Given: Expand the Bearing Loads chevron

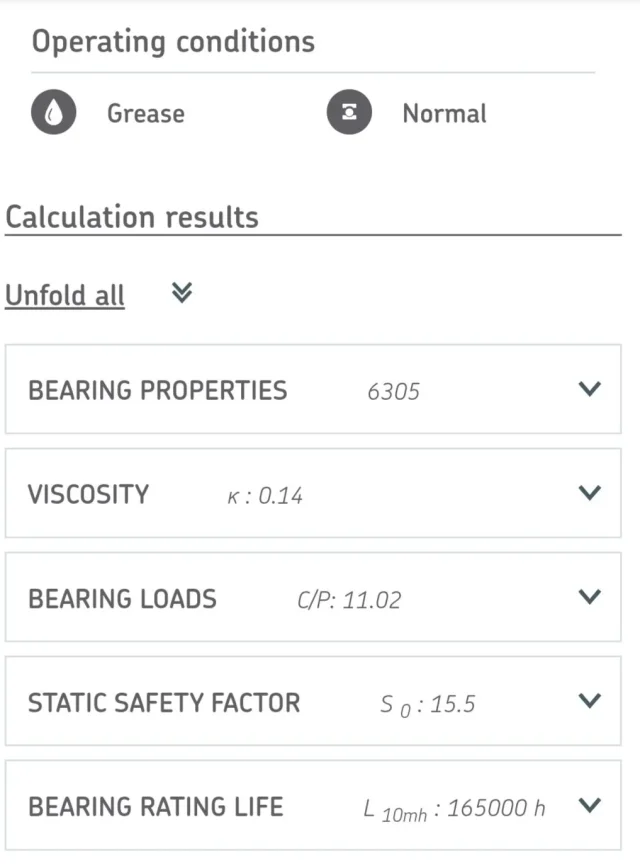Looking at the screenshot, I should [590, 597].
